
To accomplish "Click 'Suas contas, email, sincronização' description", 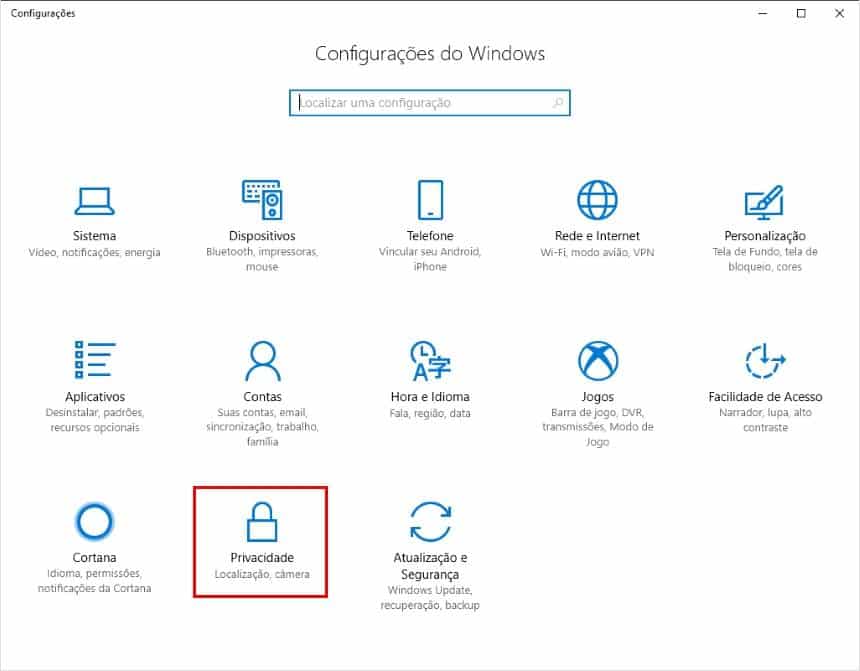I will pyautogui.click(x=263, y=427).
